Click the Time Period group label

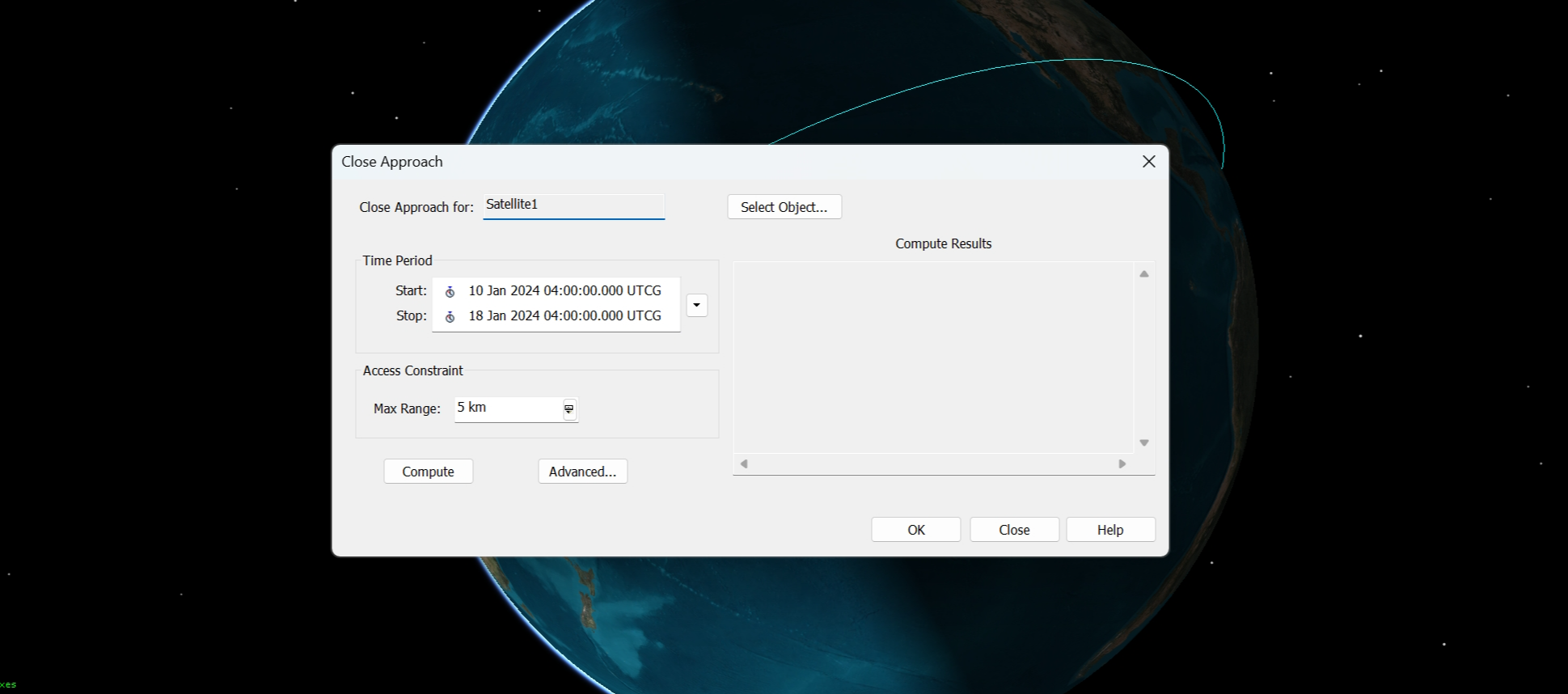click(x=398, y=260)
